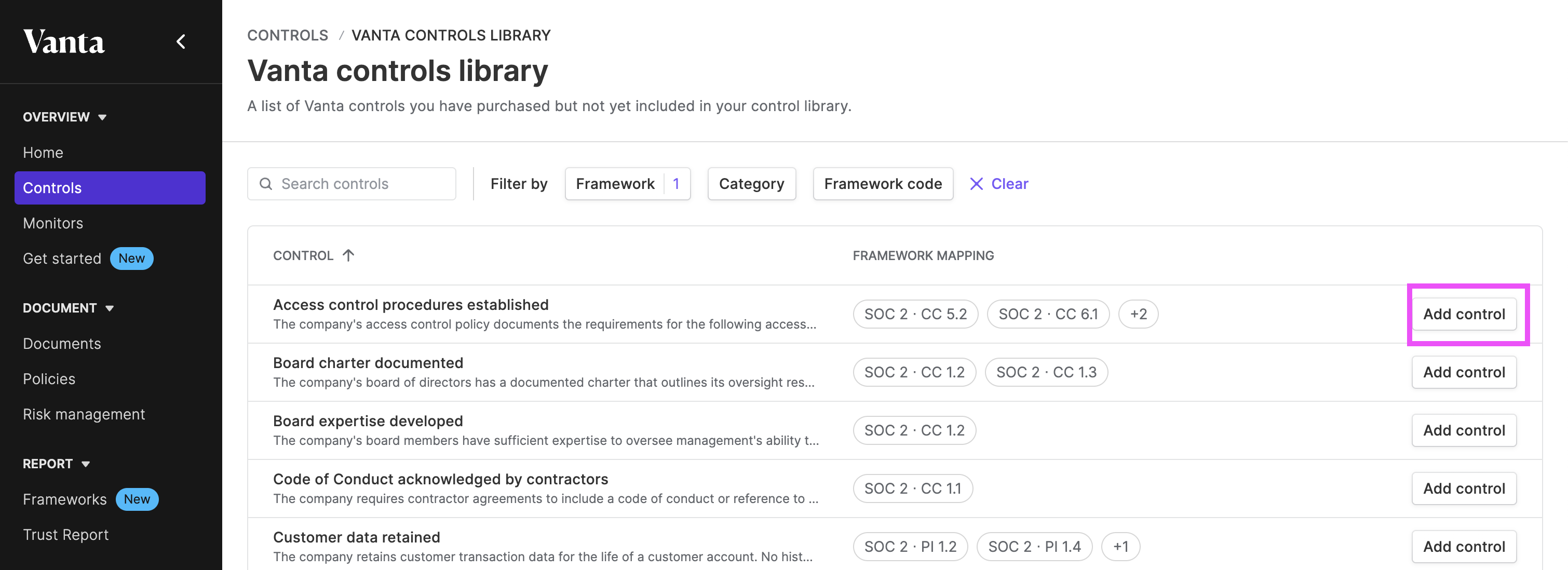1568x570 pixels.
Task: Open the Framework filter dropdown
Action: 628,184
